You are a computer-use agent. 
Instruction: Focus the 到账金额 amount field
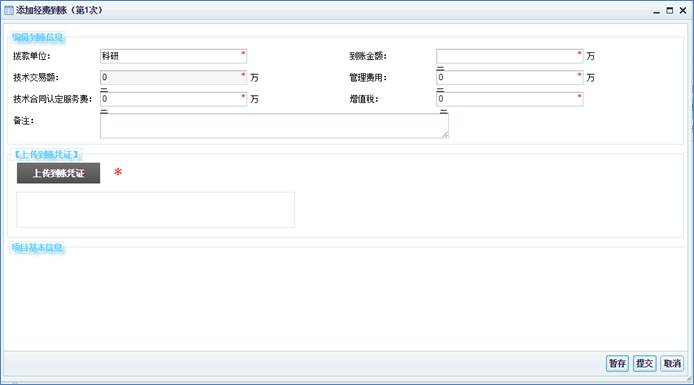(x=509, y=56)
